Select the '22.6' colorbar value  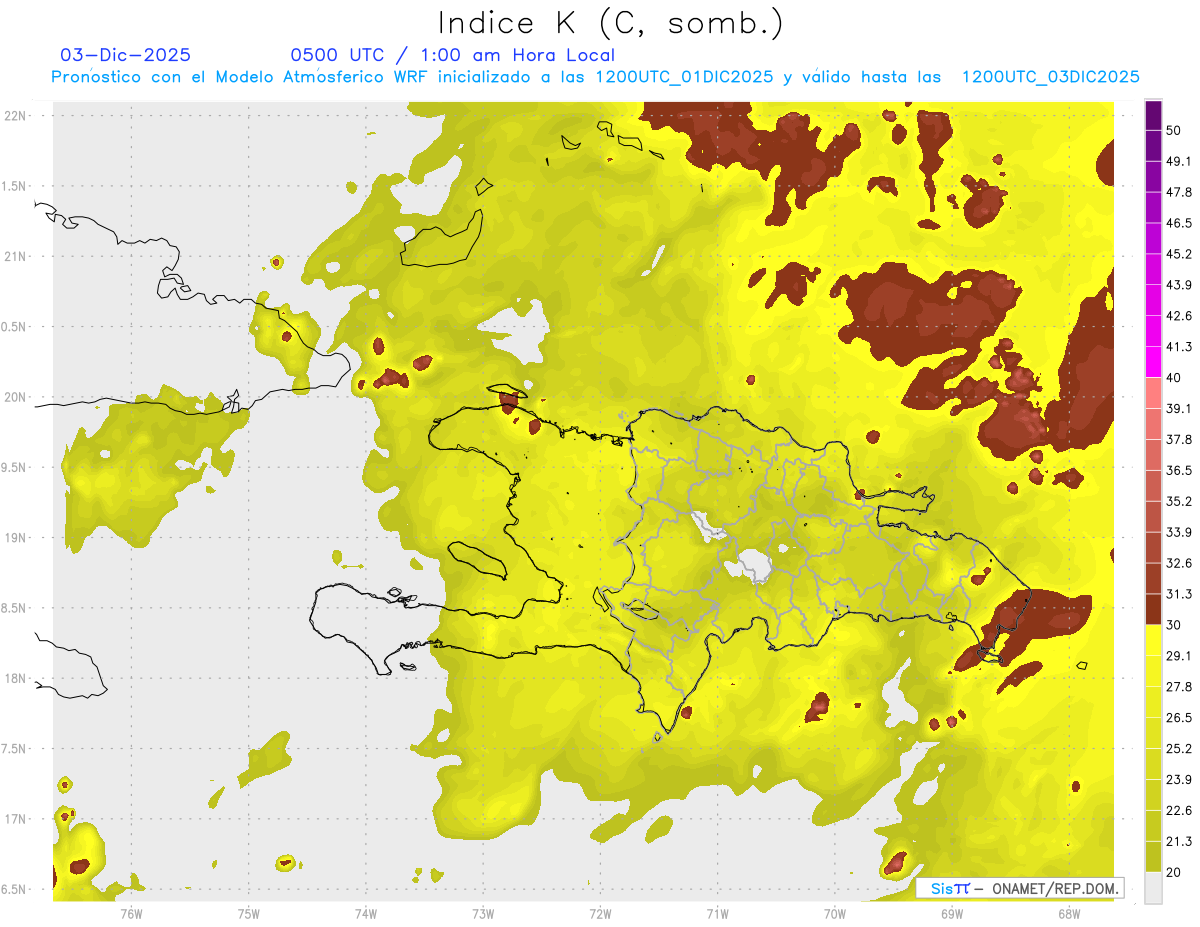tap(1179, 810)
